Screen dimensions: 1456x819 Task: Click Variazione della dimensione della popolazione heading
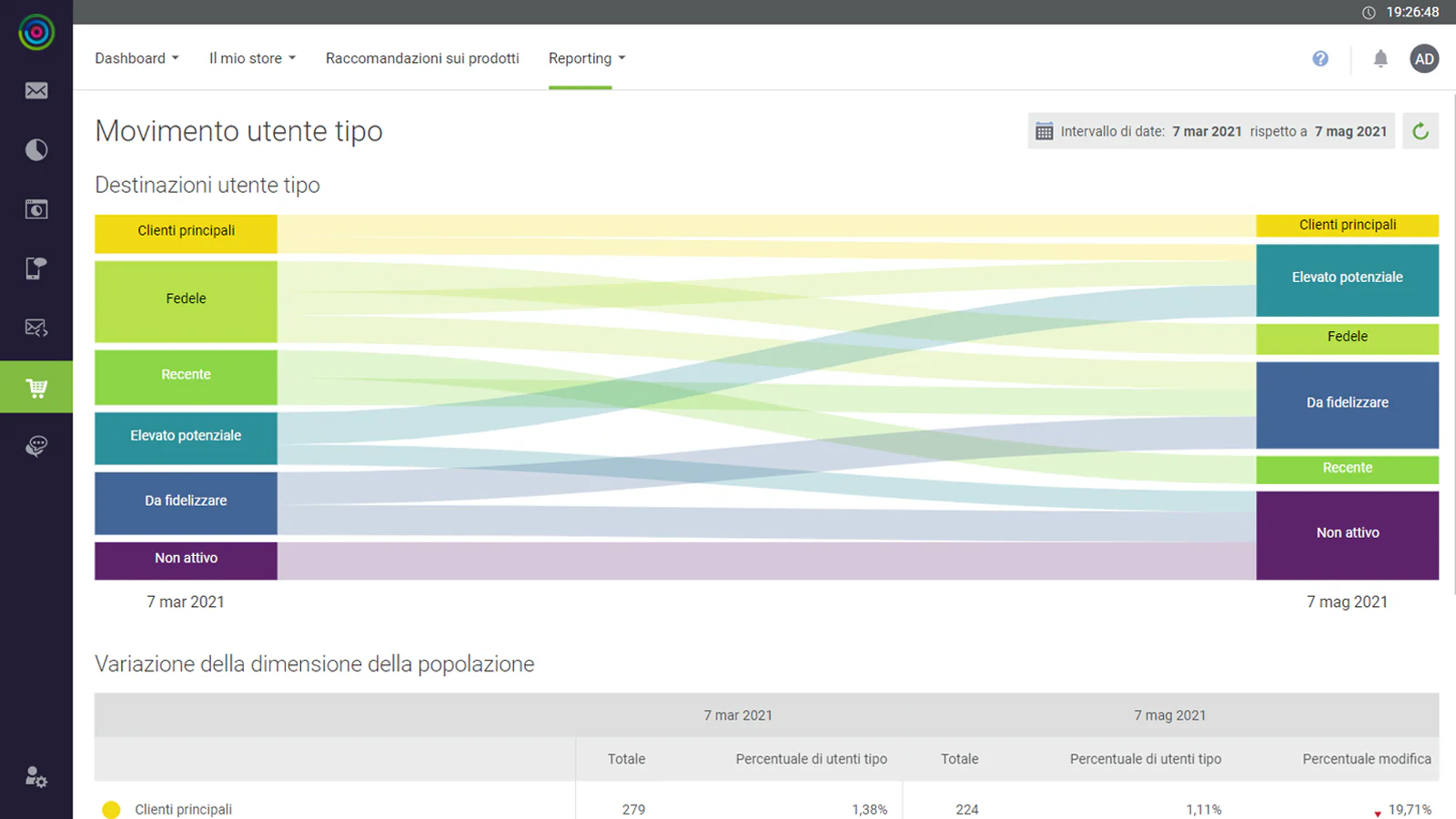(314, 663)
